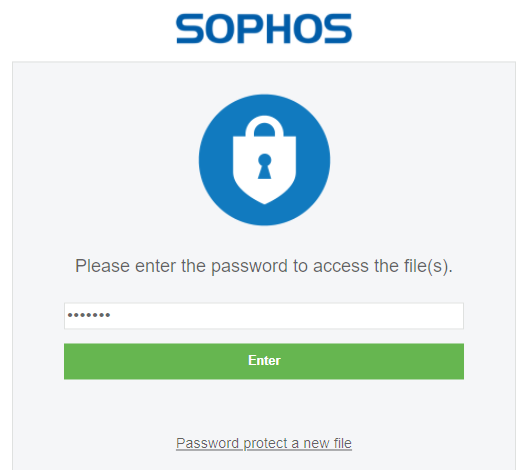Click the padlock shackle arch
The image size is (527, 470).
(x=265, y=126)
